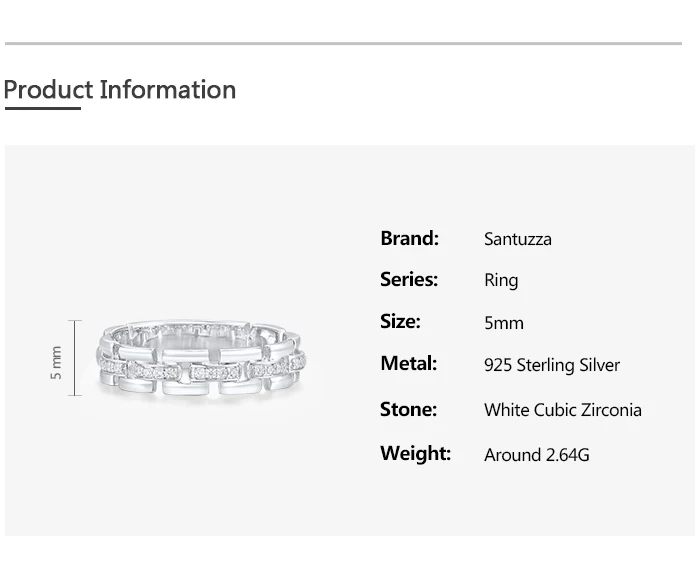Click the word 'Information' in the heading
The width and height of the screenshot is (700, 588).
click(168, 90)
